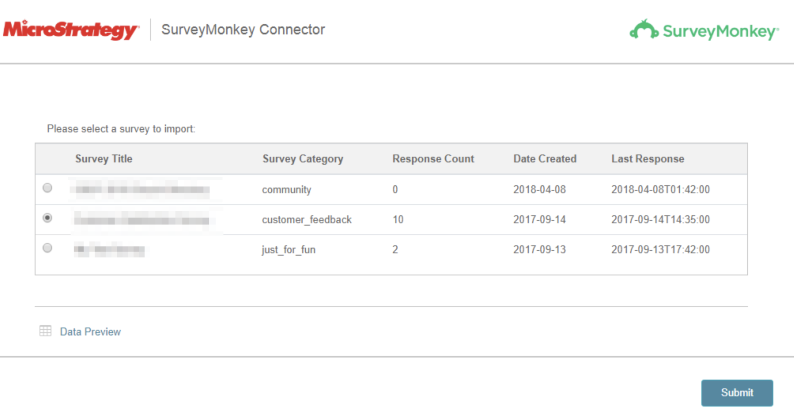Select the community survey radio button

[48, 188]
